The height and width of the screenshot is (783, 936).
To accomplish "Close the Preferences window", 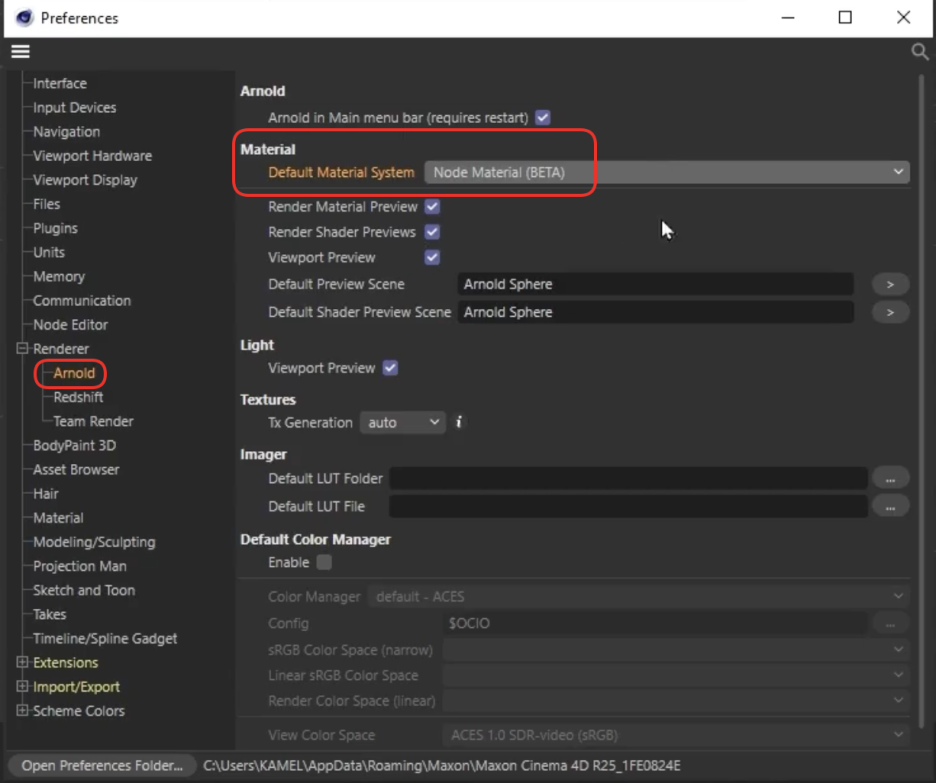I will (x=903, y=18).
